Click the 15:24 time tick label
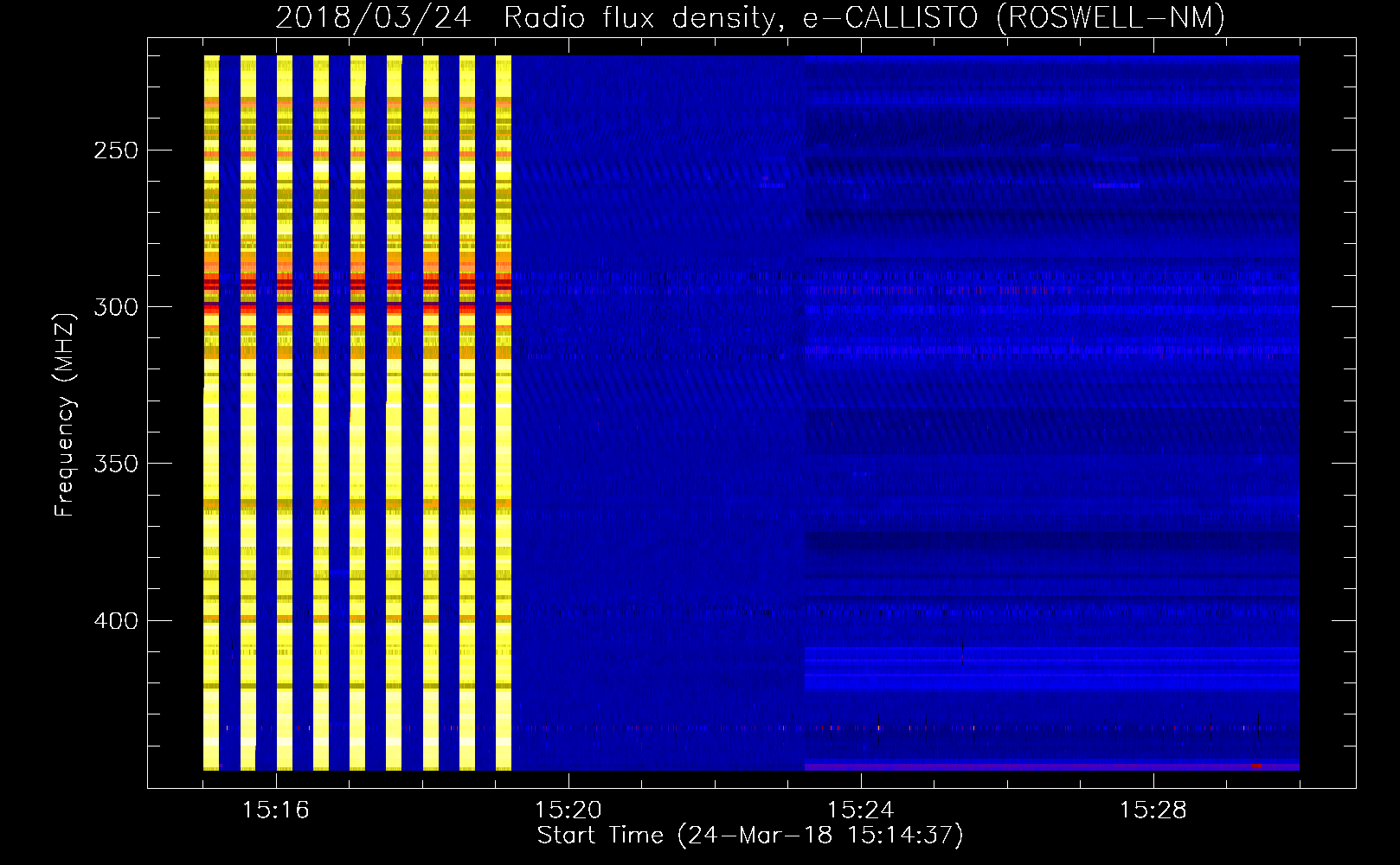This screenshot has width=1400, height=865. pyautogui.click(x=861, y=811)
